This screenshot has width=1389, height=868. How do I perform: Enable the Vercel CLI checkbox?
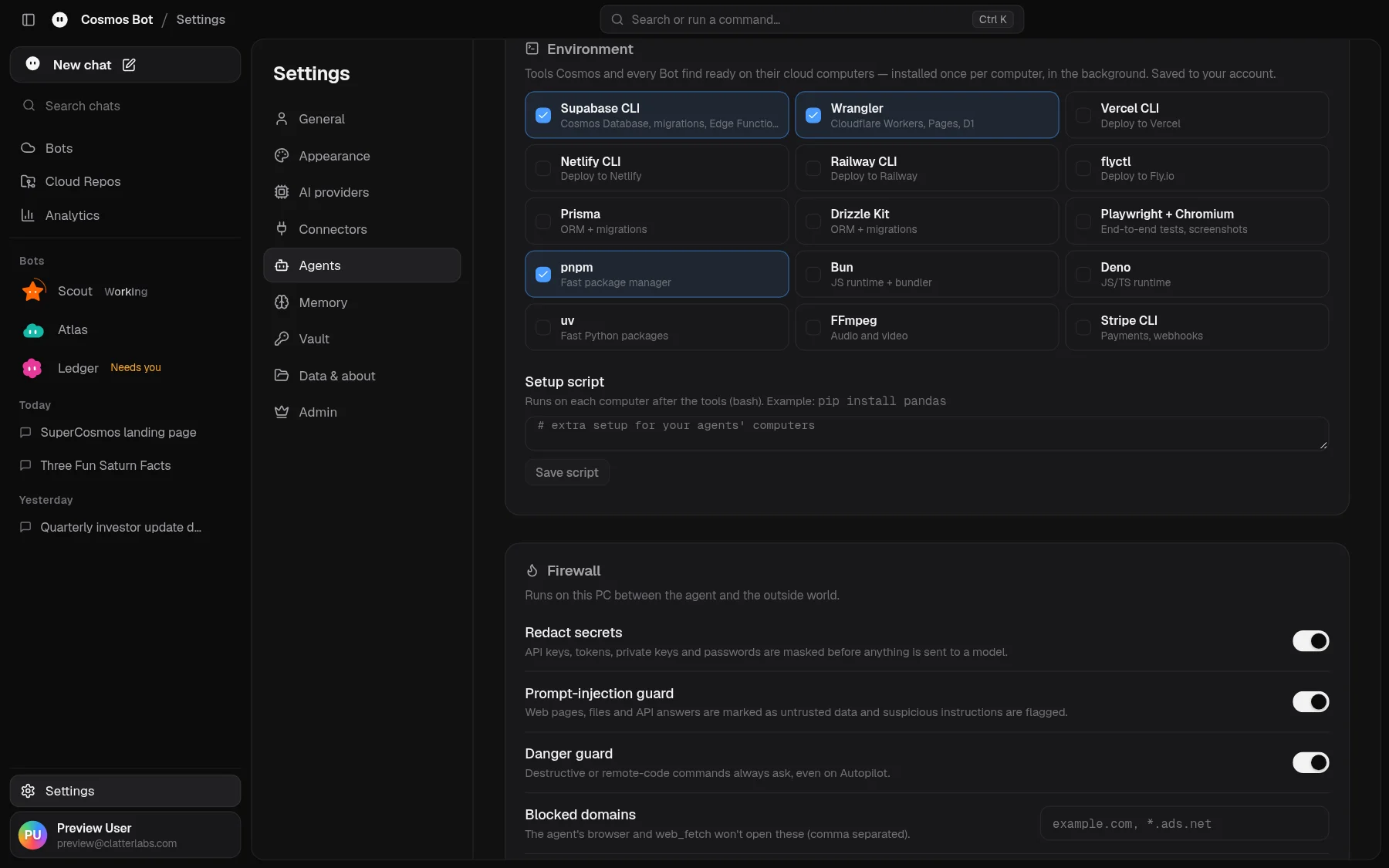click(1083, 115)
